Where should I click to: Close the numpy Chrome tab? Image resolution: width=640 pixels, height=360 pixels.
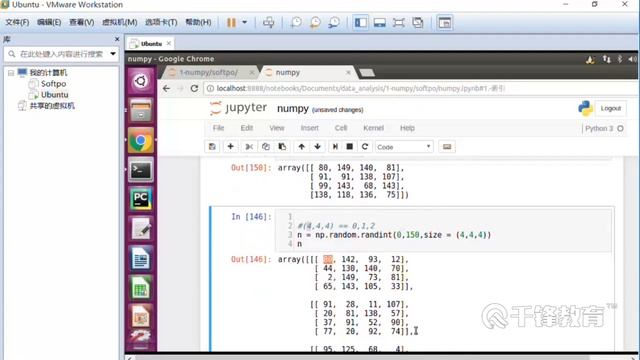click(348, 73)
